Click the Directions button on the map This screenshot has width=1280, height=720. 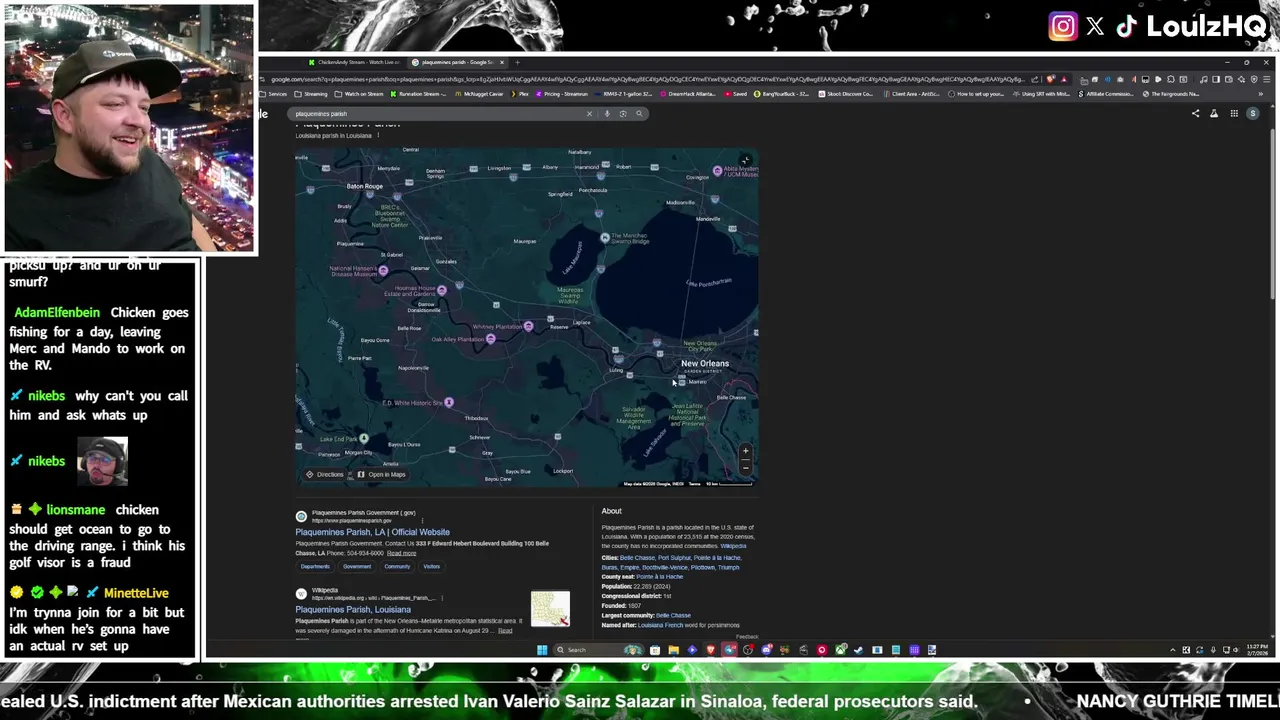(324, 474)
